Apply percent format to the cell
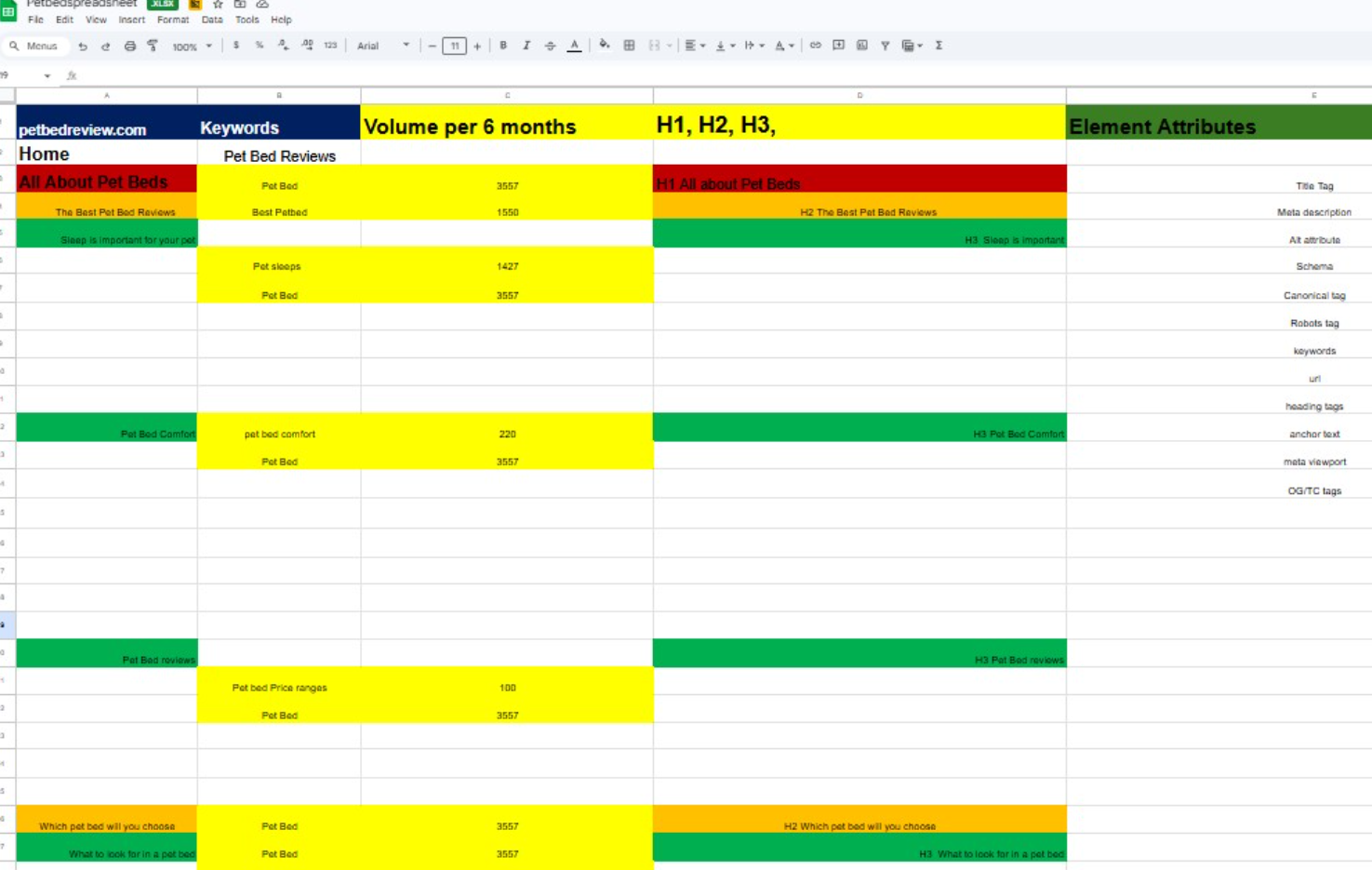 point(260,46)
